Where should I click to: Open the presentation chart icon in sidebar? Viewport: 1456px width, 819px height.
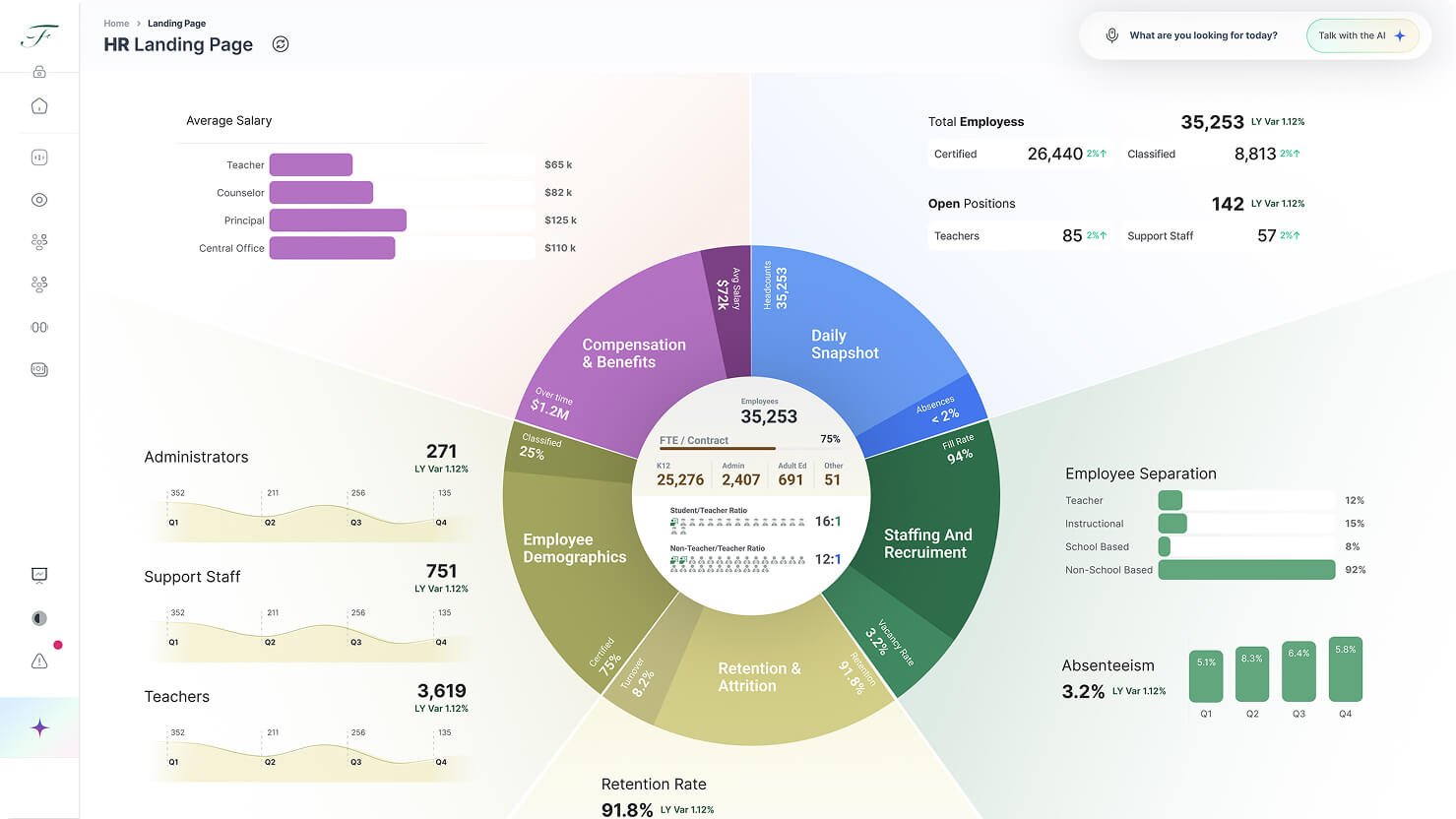tap(39, 575)
